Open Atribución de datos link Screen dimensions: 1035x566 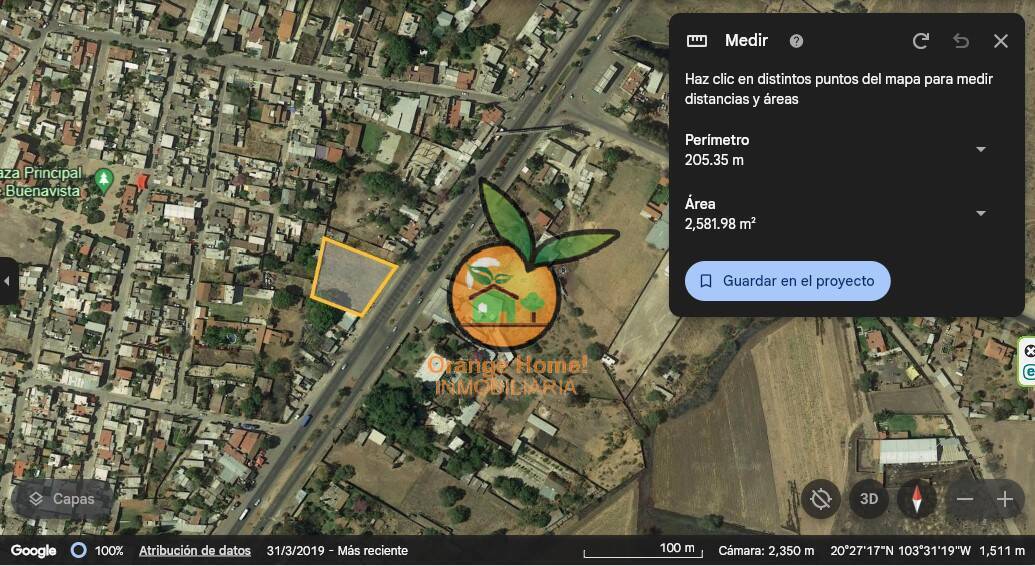pos(195,550)
